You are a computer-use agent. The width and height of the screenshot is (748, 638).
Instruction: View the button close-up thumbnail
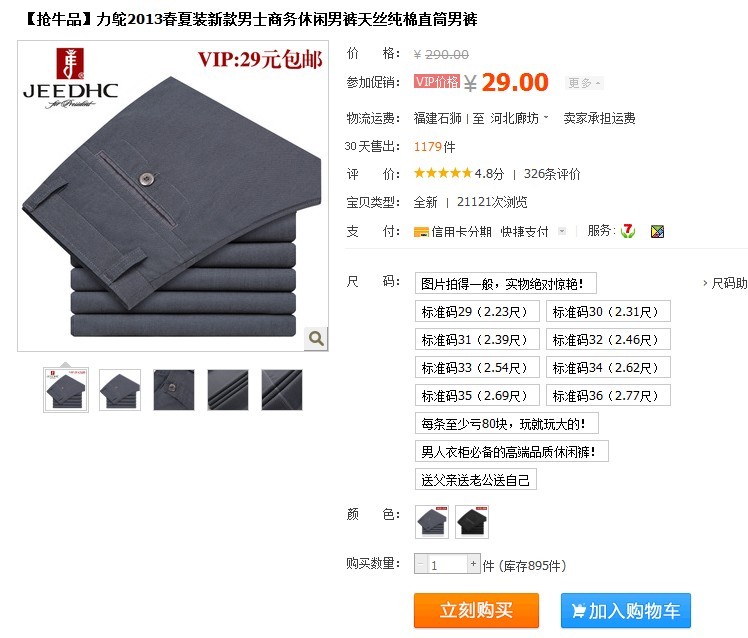[x=174, y=390]
